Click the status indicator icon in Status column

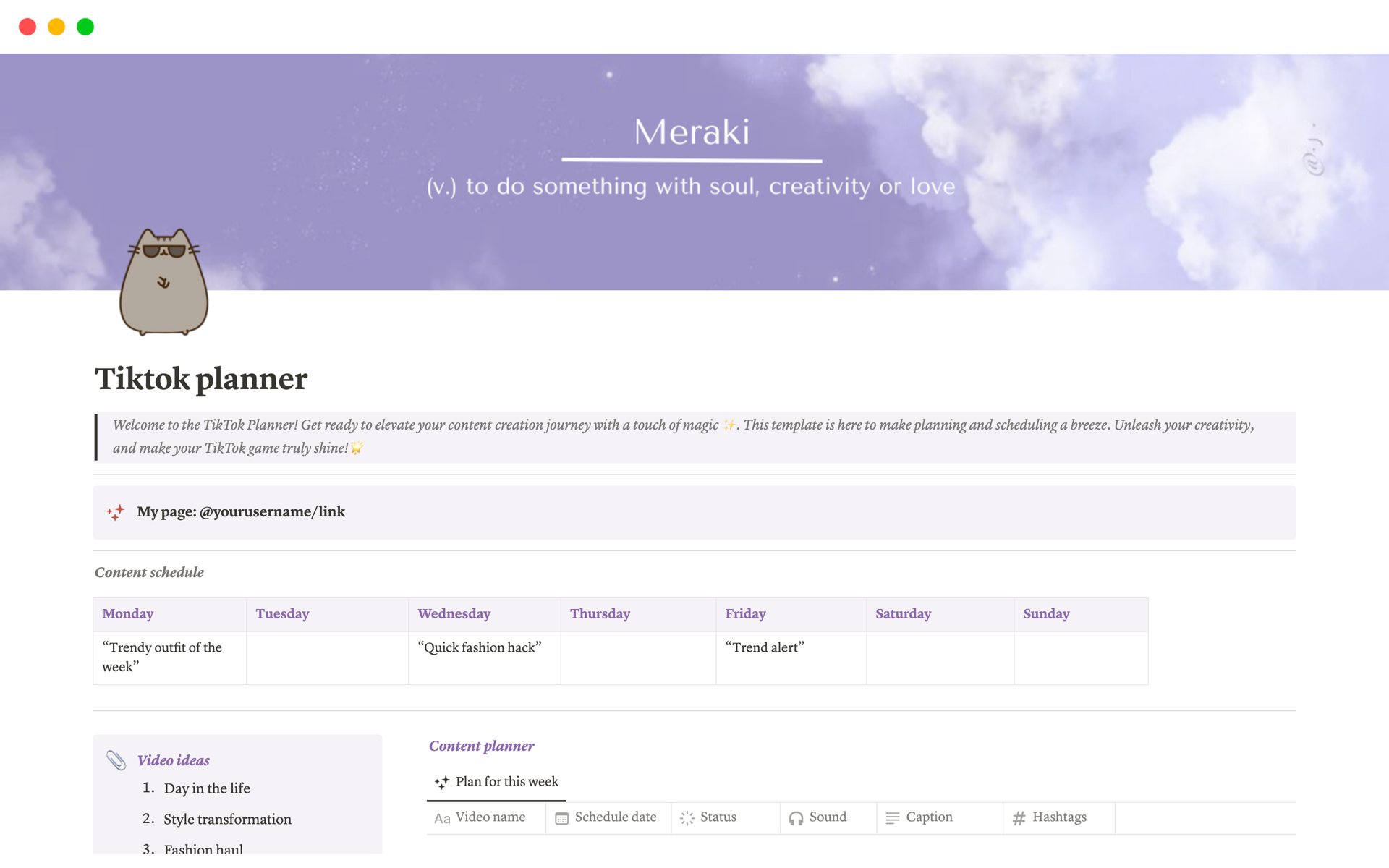click(687, 818)
